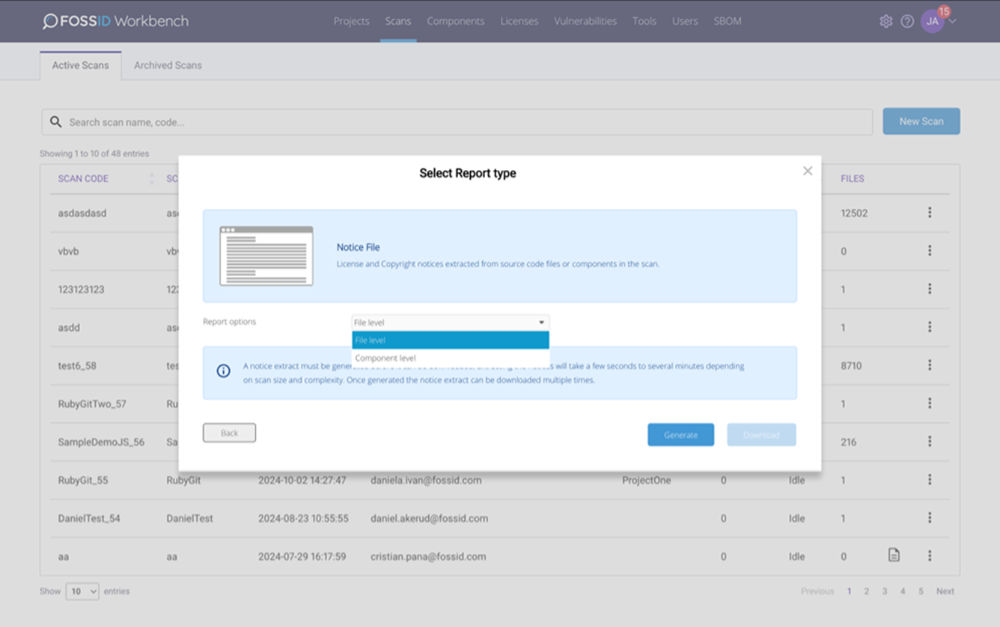Expand the user menu chevron
The width and height of the screenshot is (1000, 627).
[x=953, y=21]
